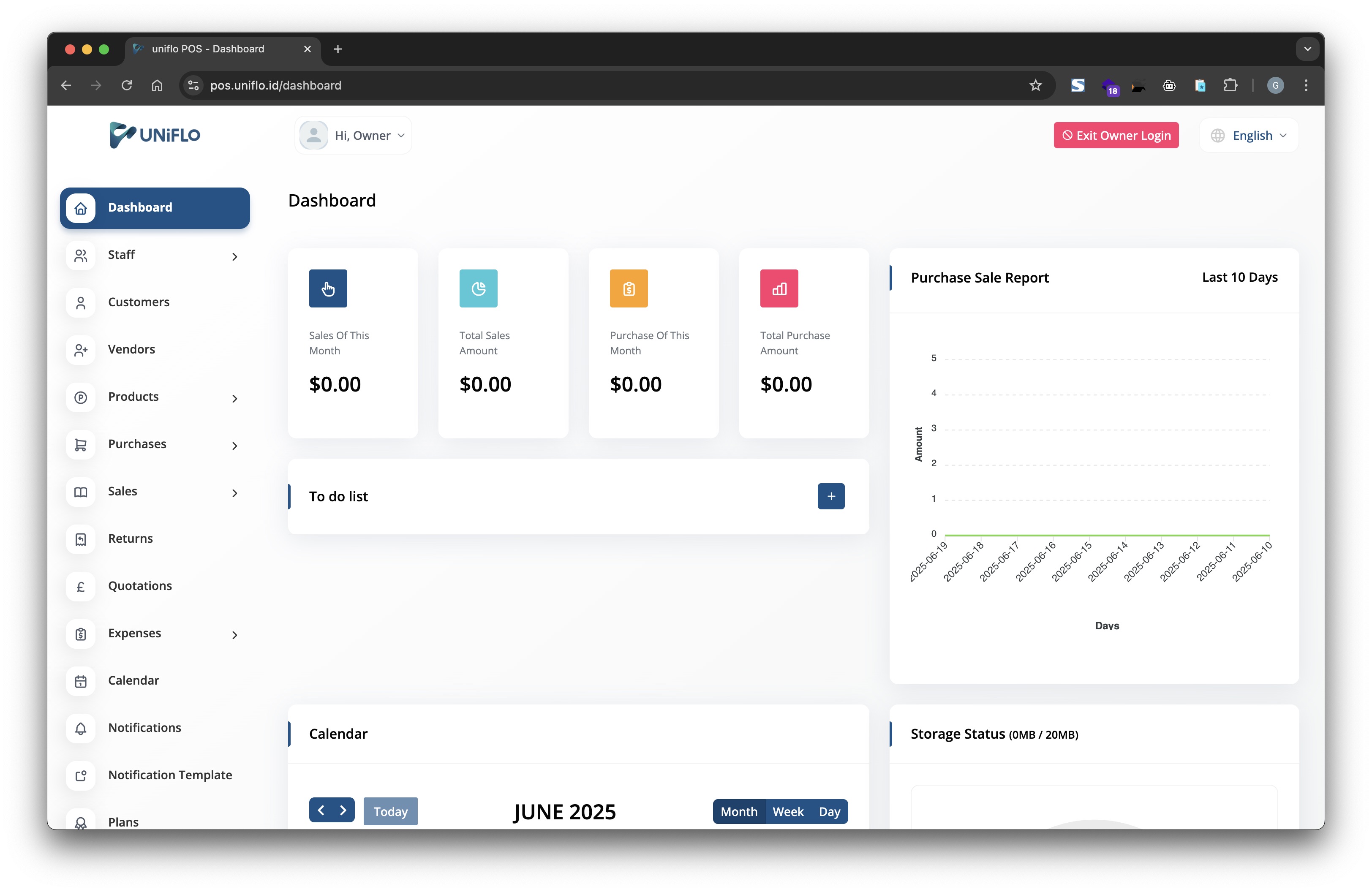Image resolution: width=1372 pixels, height=892 pixels.
Task: Open the English language dropdown
Action: click(x=1249, y=136)
